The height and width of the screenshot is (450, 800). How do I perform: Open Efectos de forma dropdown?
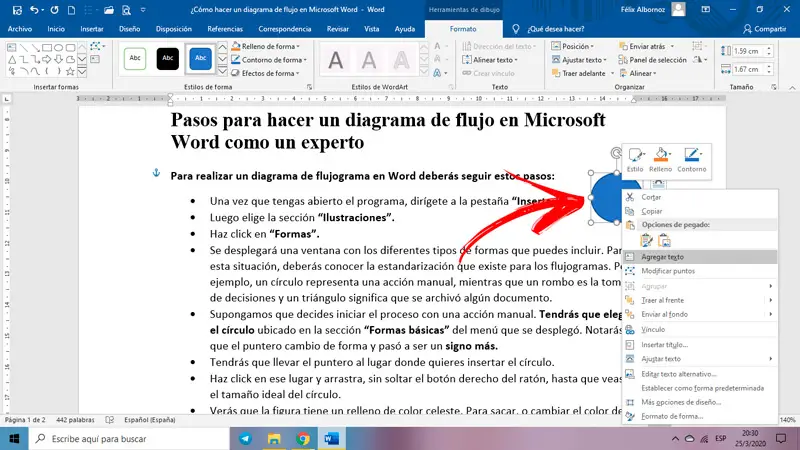265,73
